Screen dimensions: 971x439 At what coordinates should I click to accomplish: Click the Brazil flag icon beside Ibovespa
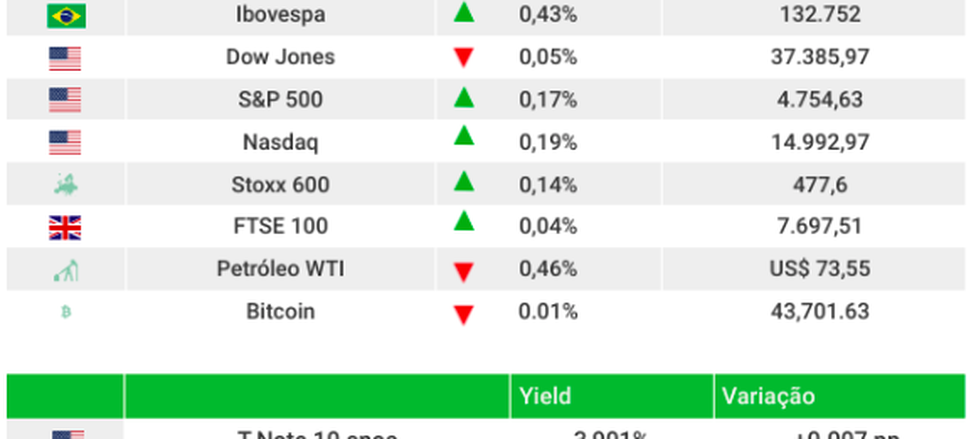click(66, 15)
